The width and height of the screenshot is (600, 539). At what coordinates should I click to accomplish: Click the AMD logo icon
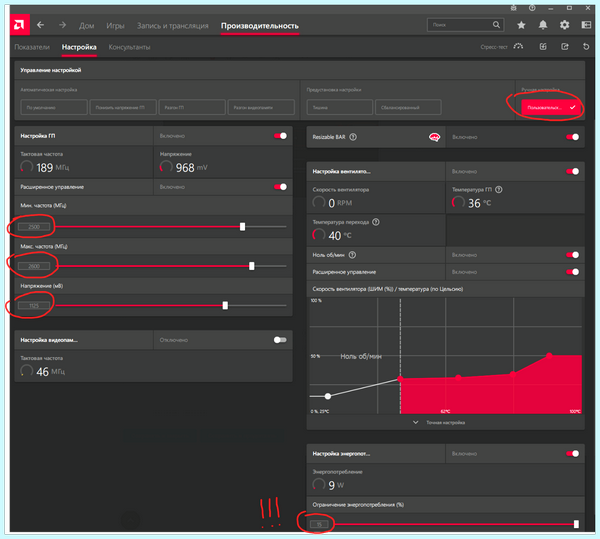click(20, 25)
